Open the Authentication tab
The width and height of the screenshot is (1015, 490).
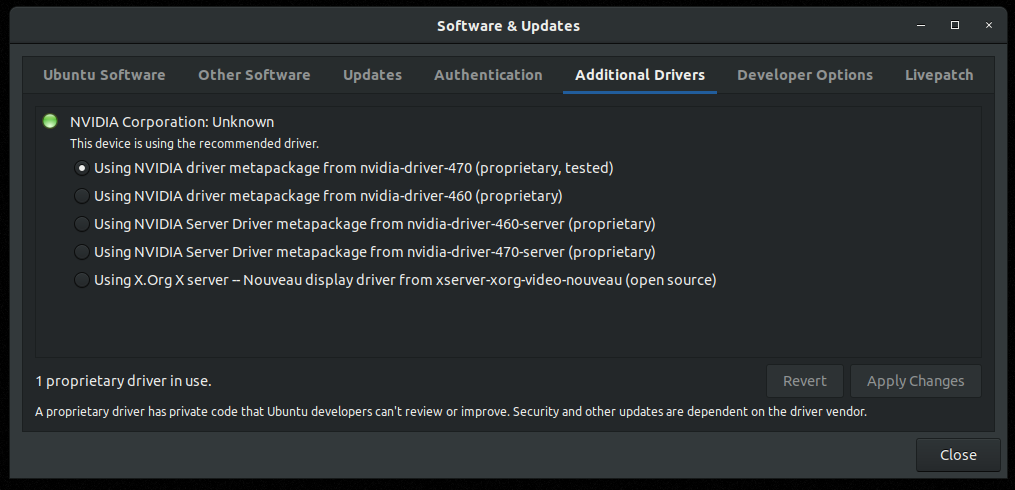488,75
